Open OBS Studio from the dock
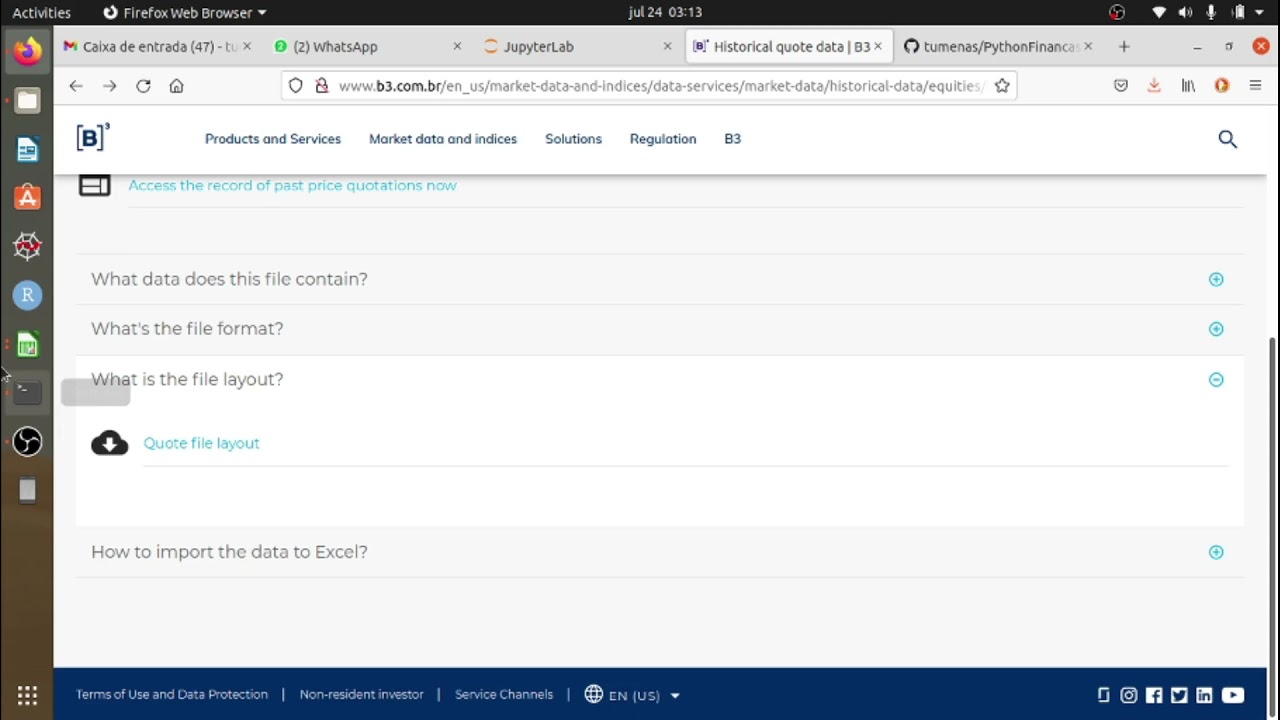Screen dimensions: 1280x720 point(27,441)
